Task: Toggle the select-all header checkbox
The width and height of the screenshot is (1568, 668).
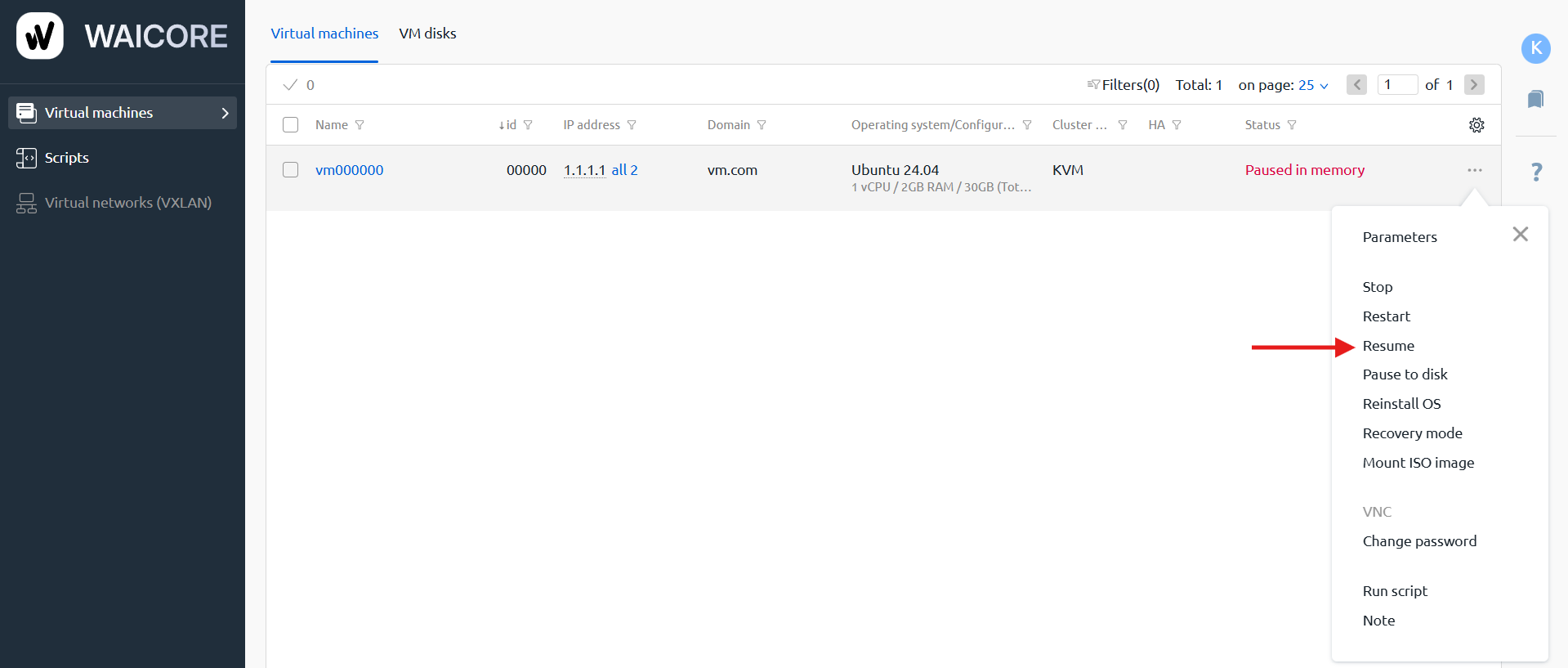Action: point(290,125)
